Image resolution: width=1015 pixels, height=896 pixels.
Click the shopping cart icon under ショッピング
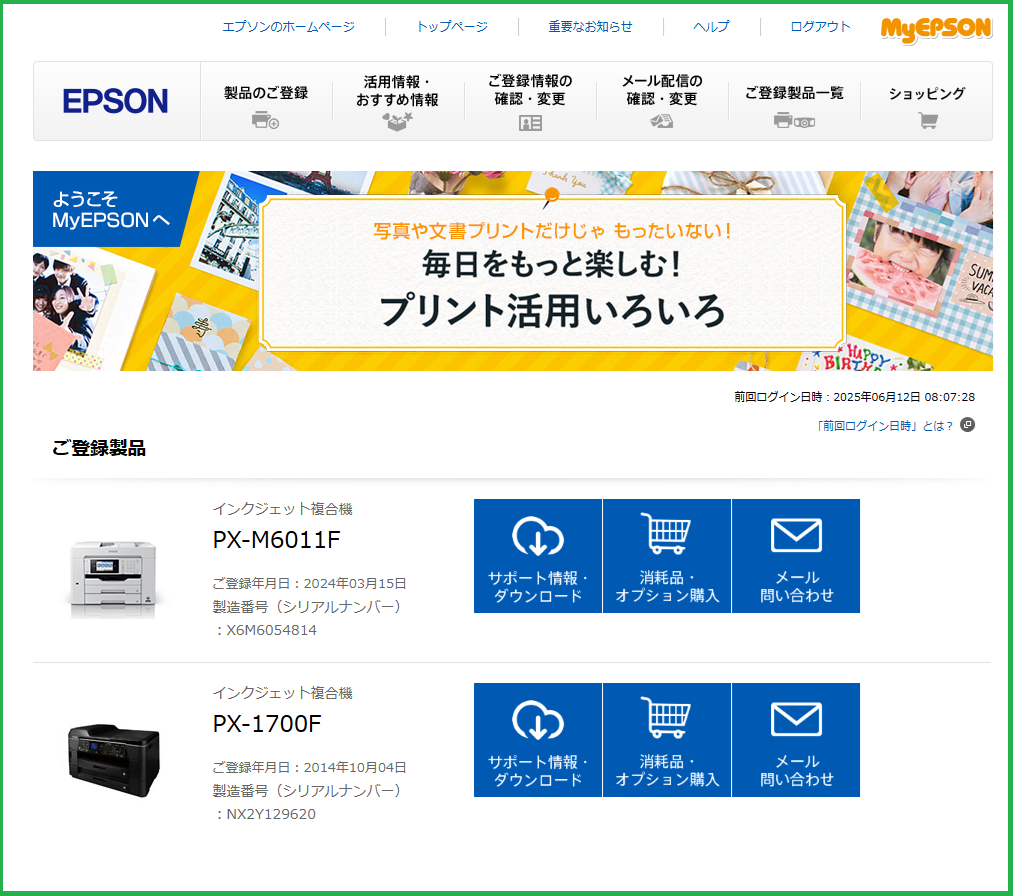[928, 120]
